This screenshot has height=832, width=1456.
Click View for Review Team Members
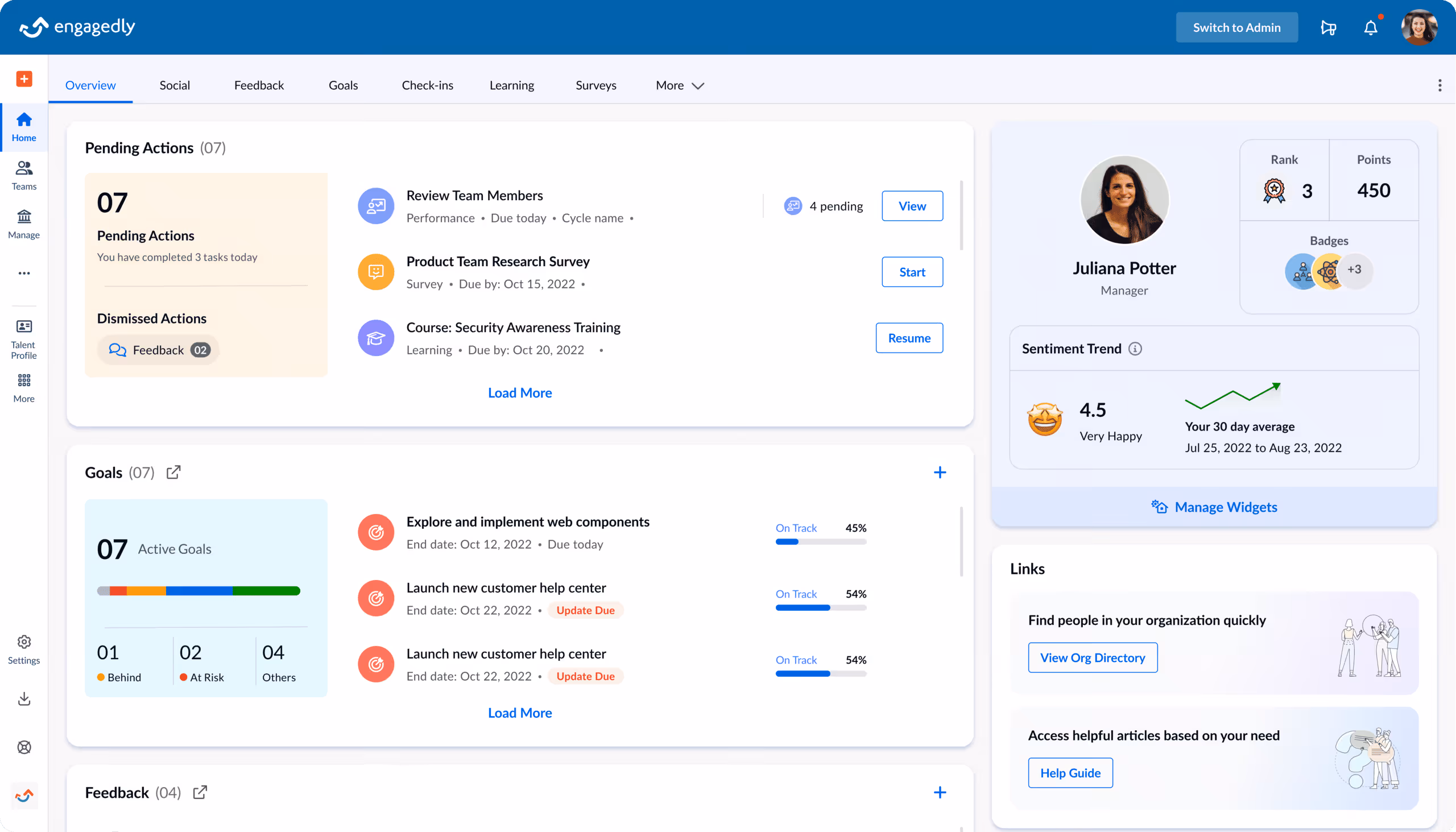[x=912, y=206]
